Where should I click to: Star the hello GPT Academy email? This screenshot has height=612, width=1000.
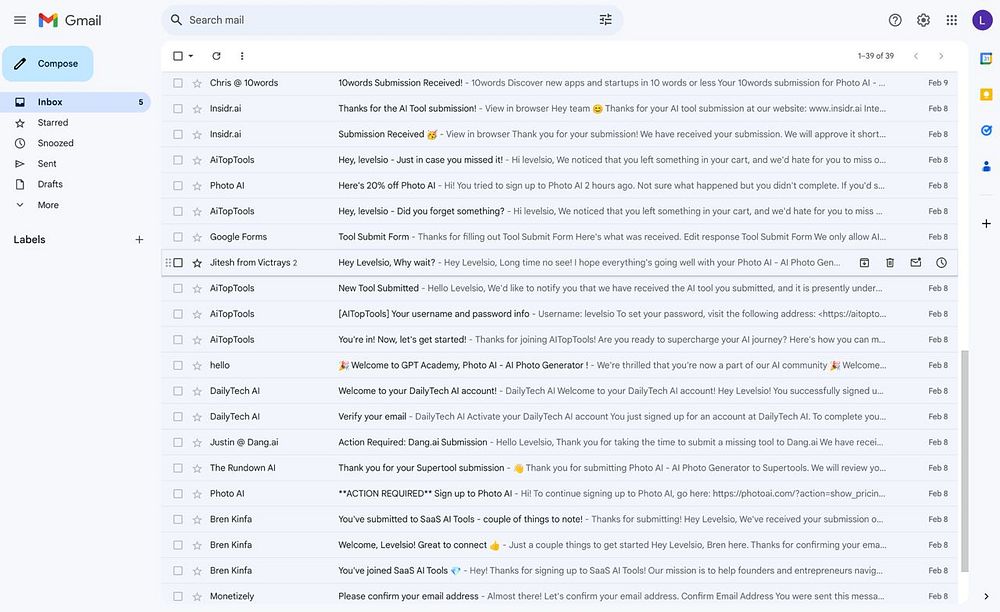[197, 365]
